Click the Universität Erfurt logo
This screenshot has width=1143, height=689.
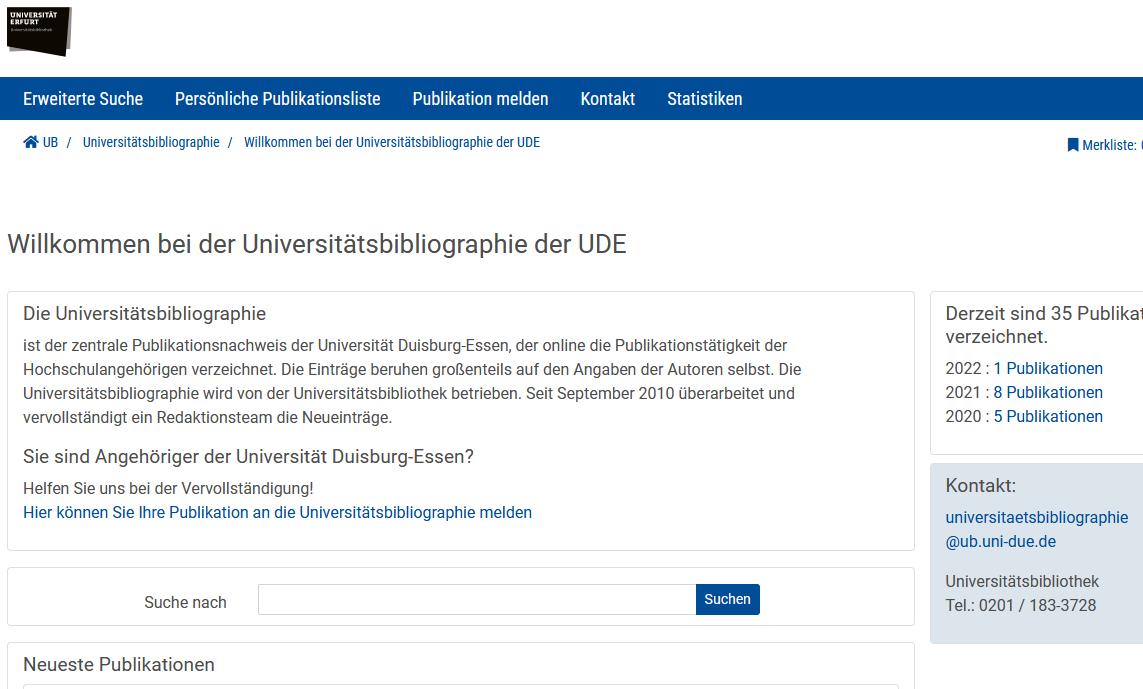click(x=39, y=30)
